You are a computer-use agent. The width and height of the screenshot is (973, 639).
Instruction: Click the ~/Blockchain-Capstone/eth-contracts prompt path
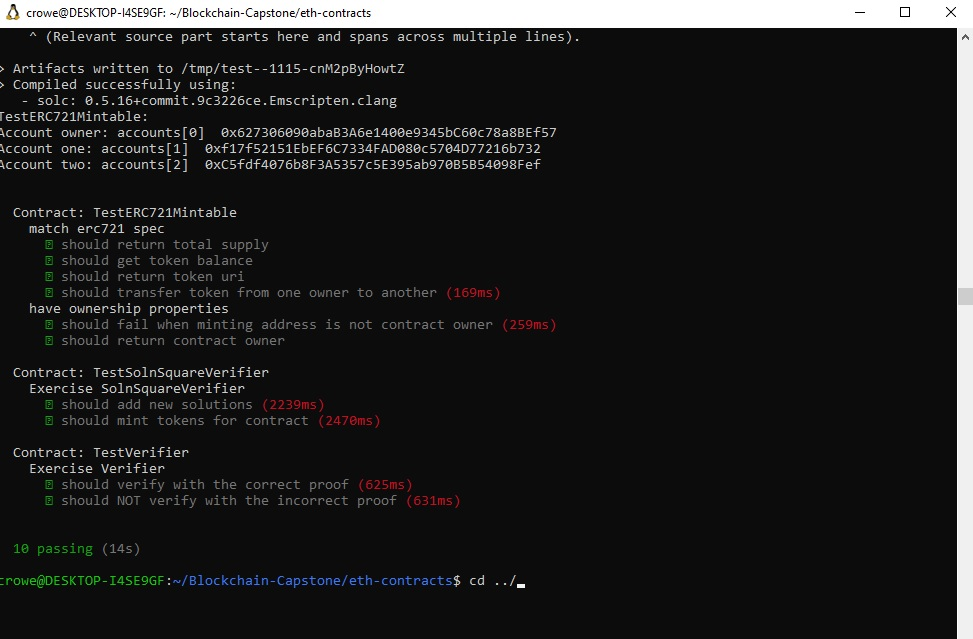click(313, 581)
